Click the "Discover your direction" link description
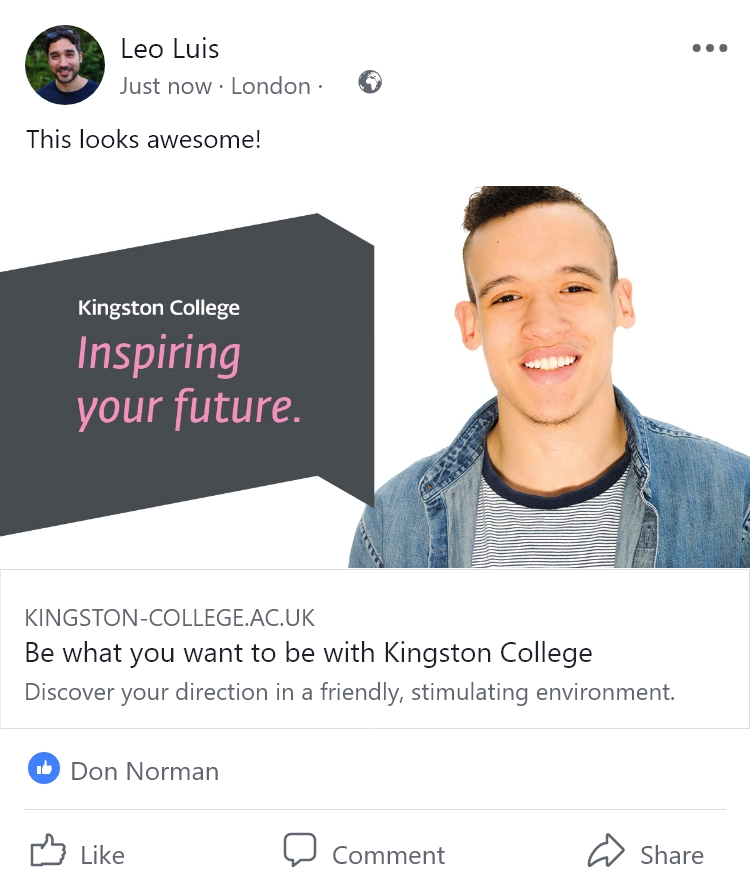Screen dimensions: 750x890 click(349, 692)
